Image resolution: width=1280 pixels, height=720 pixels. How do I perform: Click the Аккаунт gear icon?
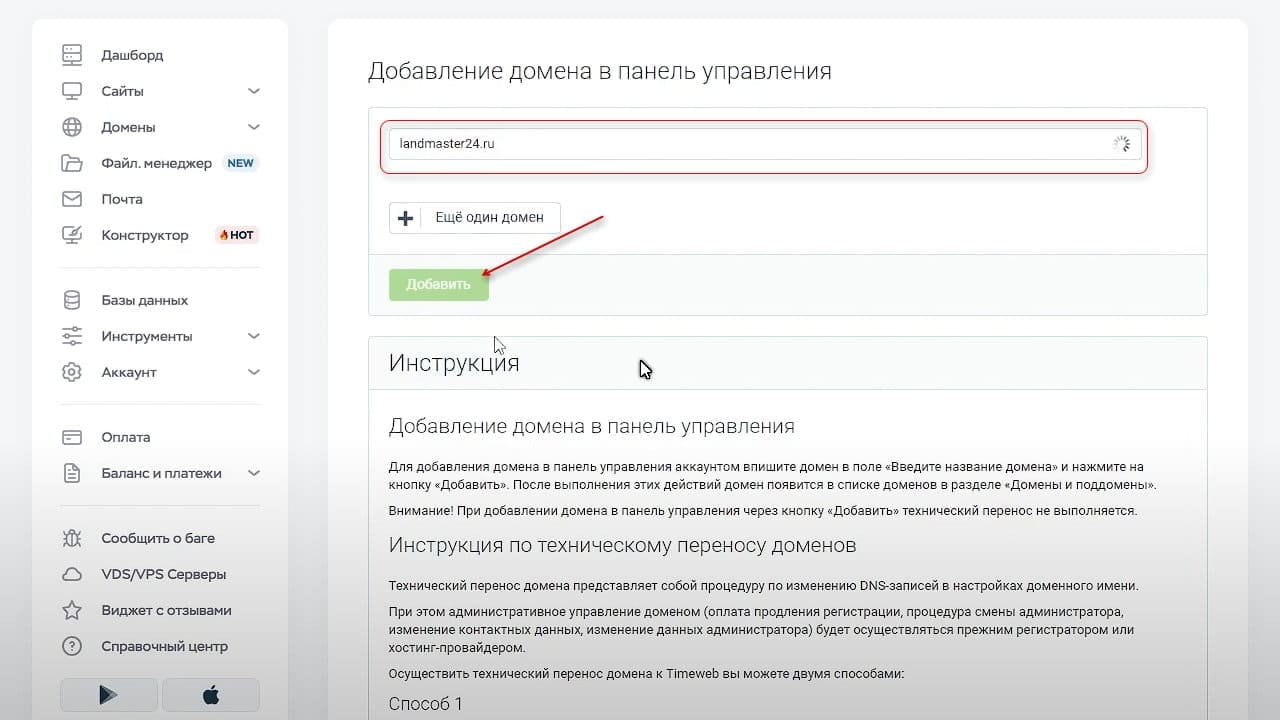tap(72, 372)
